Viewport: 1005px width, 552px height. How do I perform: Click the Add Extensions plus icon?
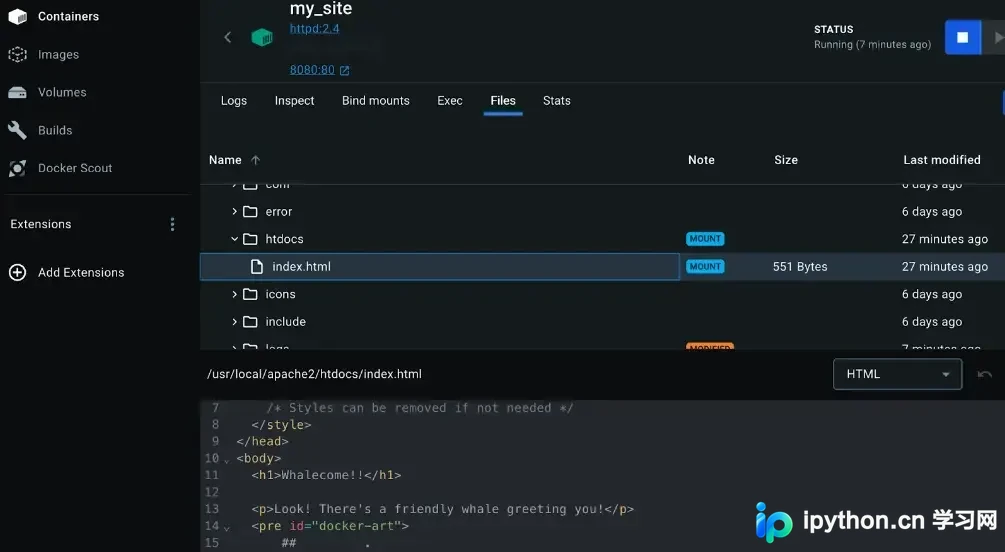[18, 272]
